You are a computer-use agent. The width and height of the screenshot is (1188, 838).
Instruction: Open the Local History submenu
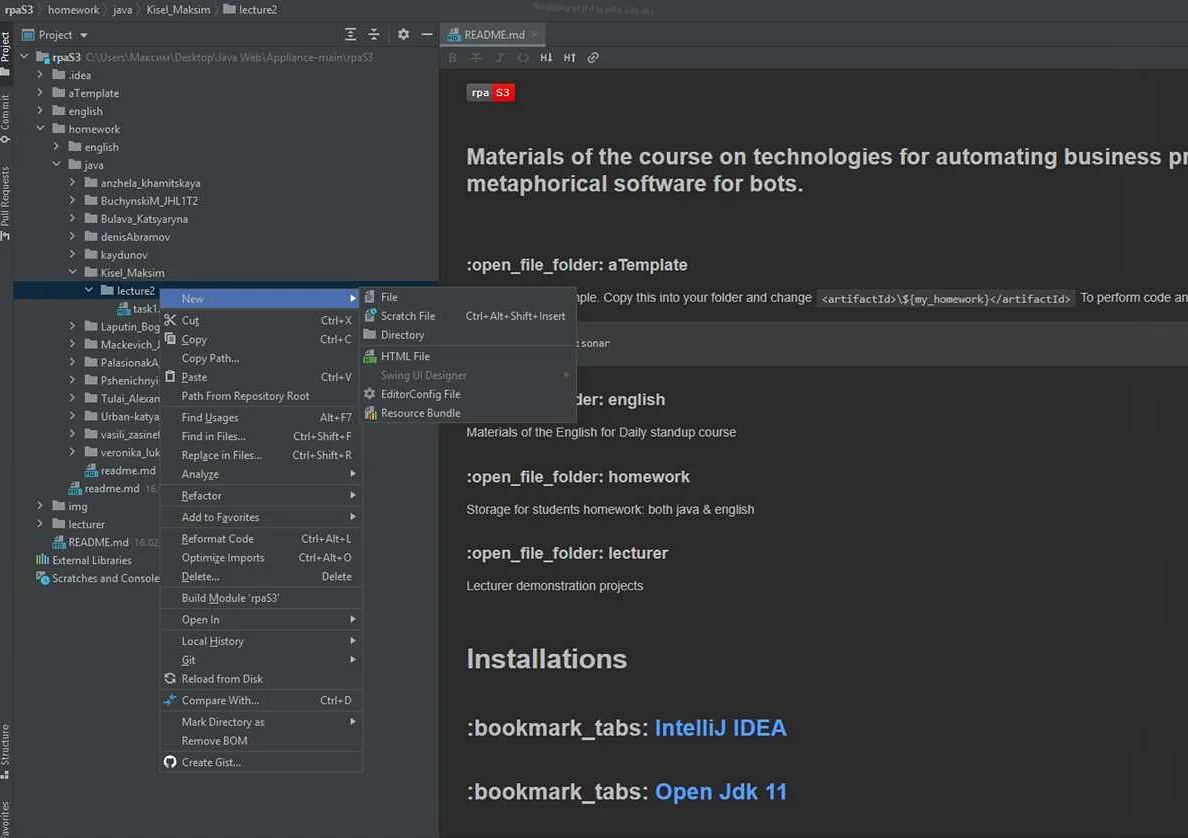point(261,641)
